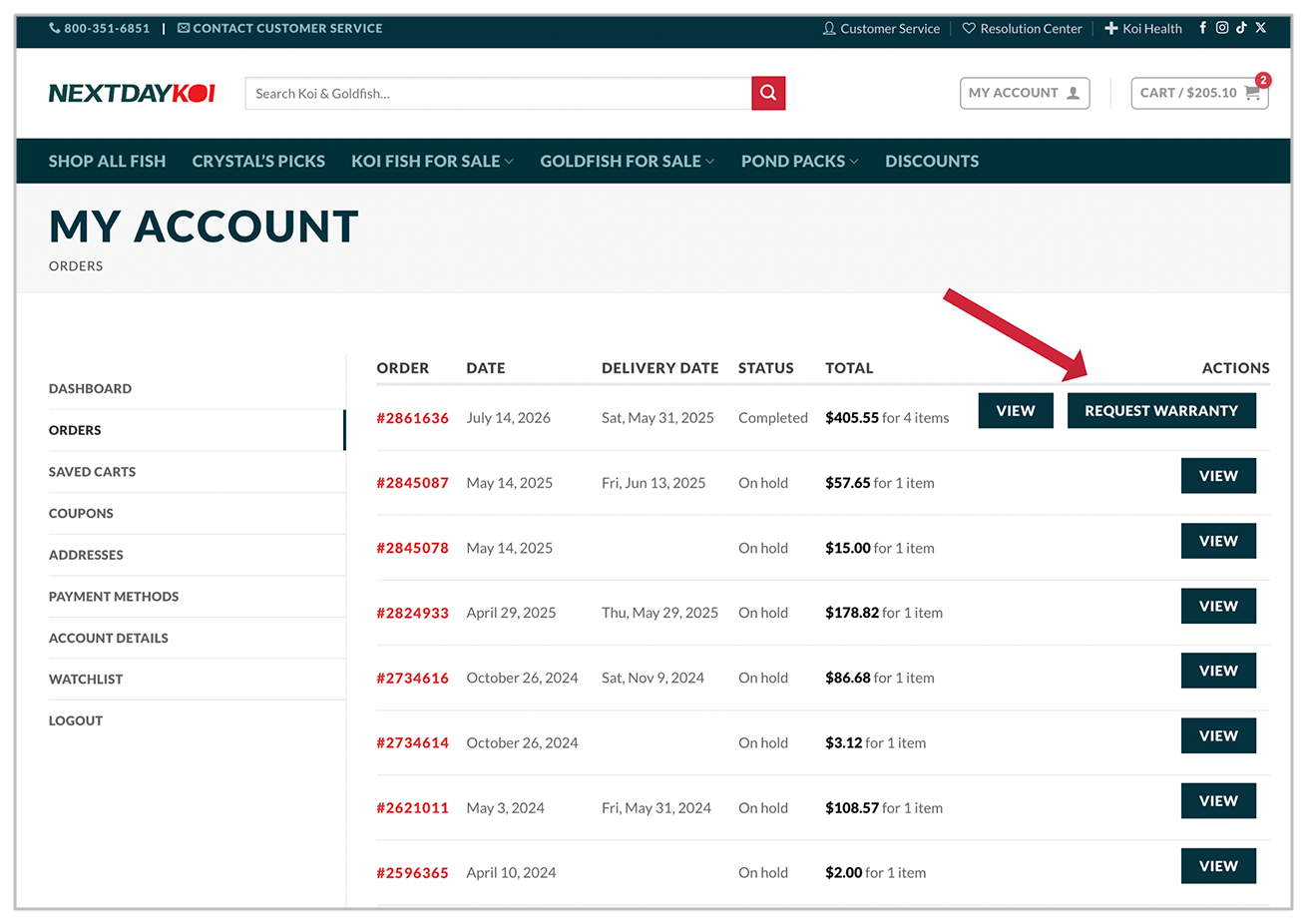Open My Account button
1307x924 pixels.
coord(1025,93)
